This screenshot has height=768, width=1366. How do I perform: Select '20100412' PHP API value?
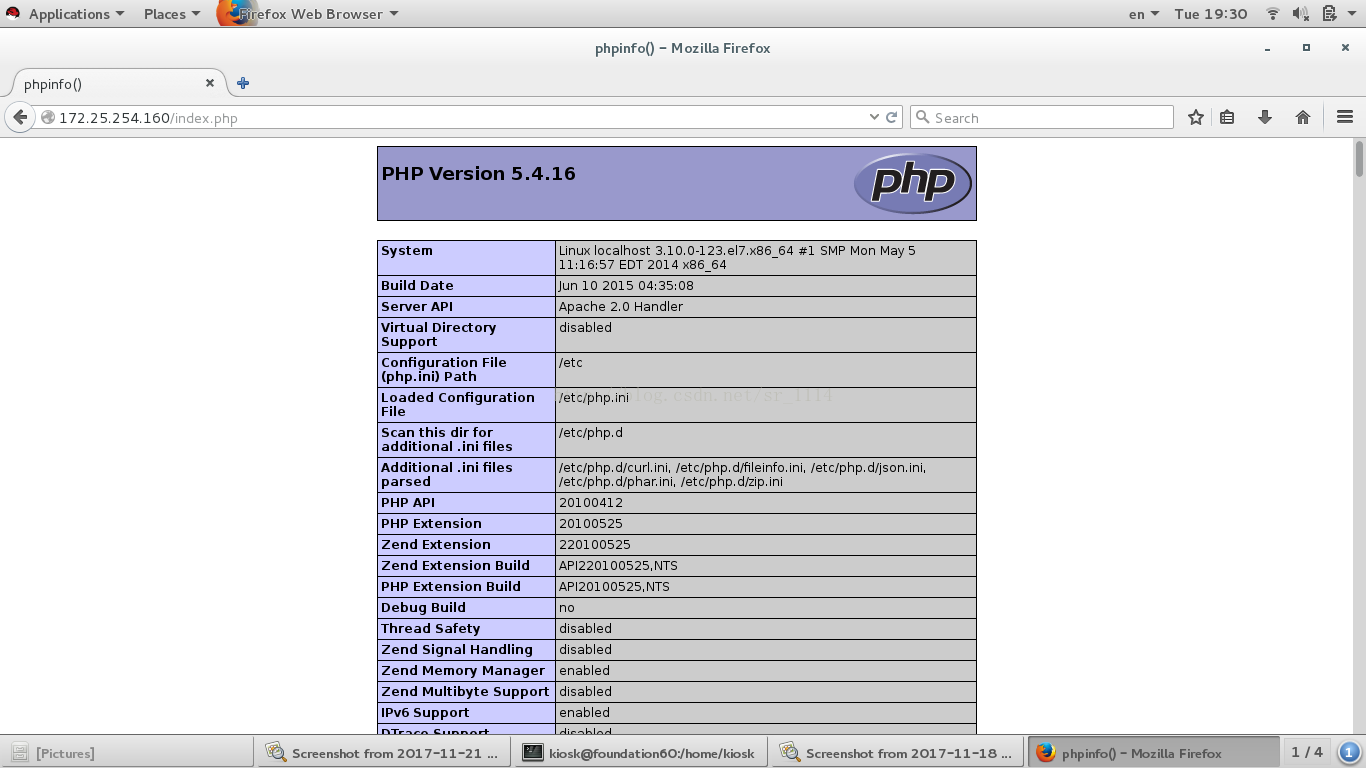tap(590, 502)
